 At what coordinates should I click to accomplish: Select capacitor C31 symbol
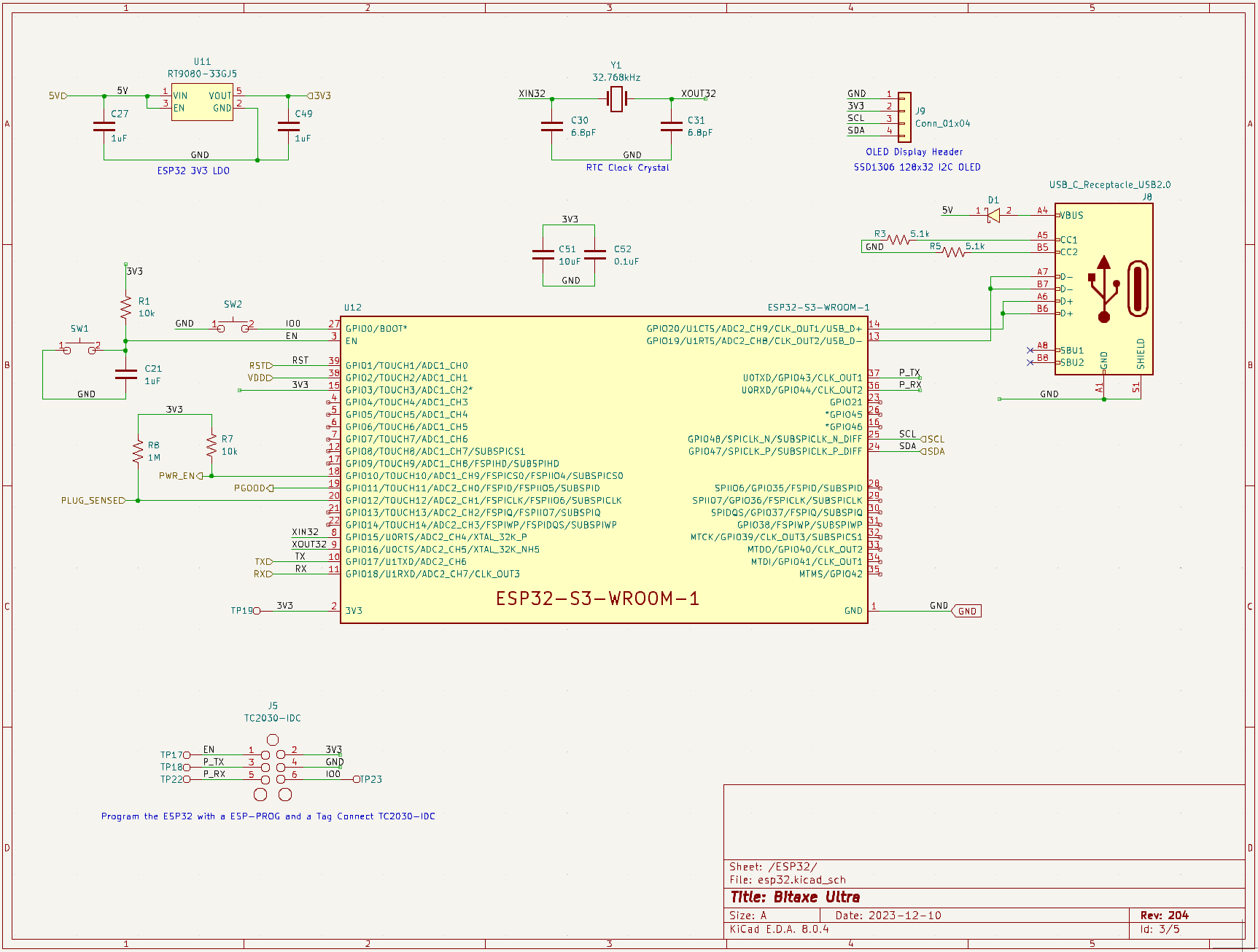671,126
